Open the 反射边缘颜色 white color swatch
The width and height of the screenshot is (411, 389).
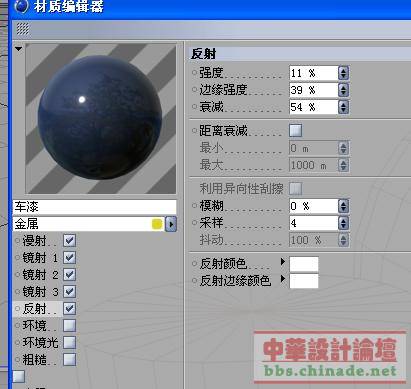[304, 281]
